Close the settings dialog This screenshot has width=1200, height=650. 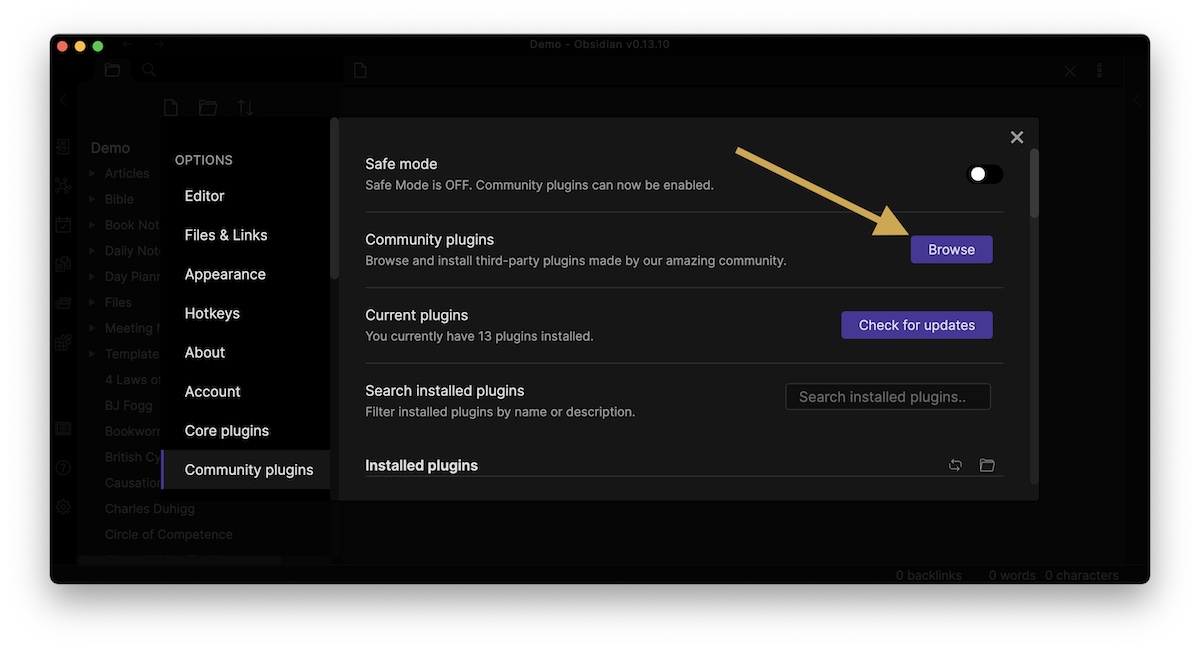click(x=1017, y=137)
